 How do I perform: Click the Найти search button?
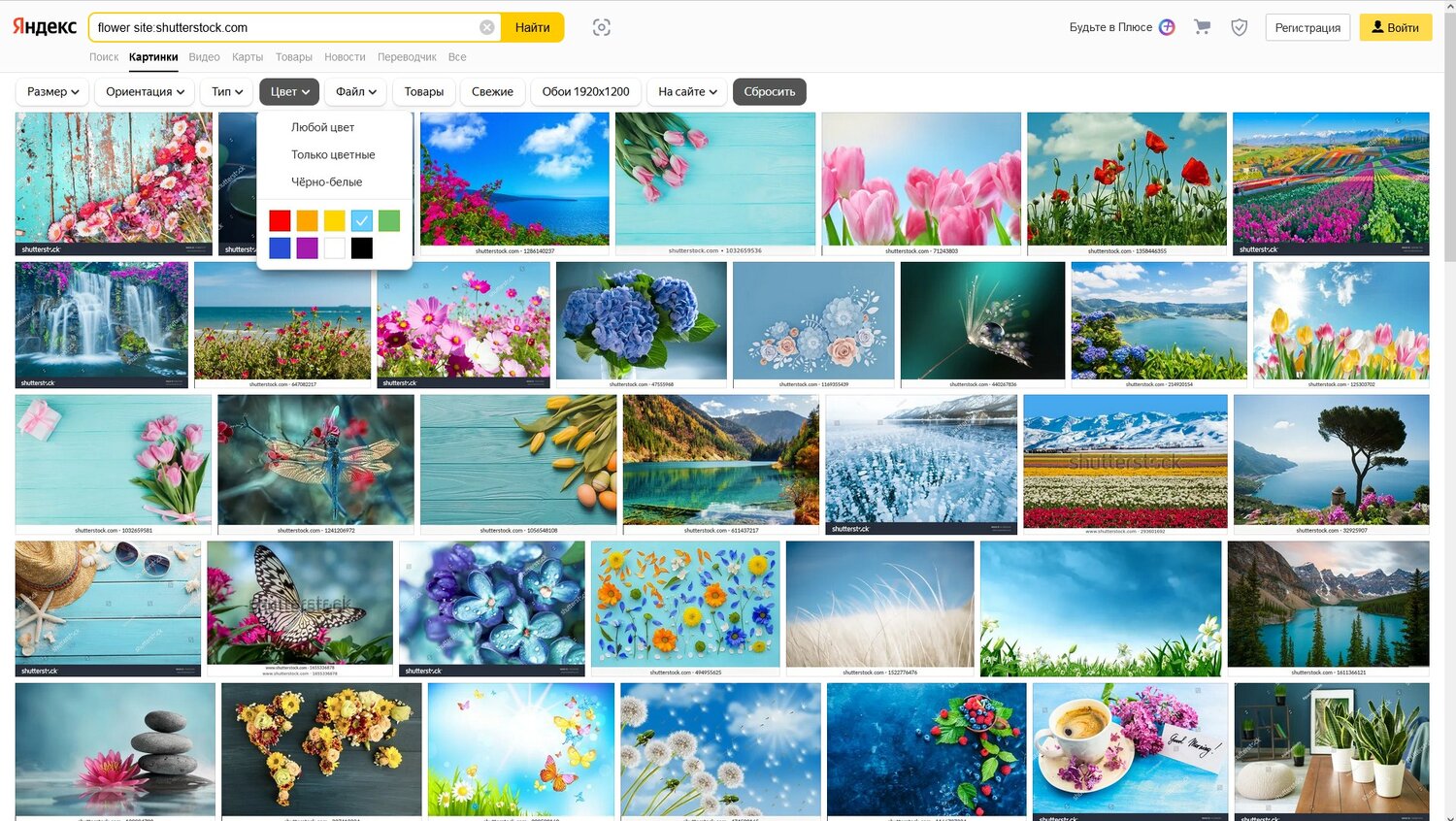[x=532, y=27]
